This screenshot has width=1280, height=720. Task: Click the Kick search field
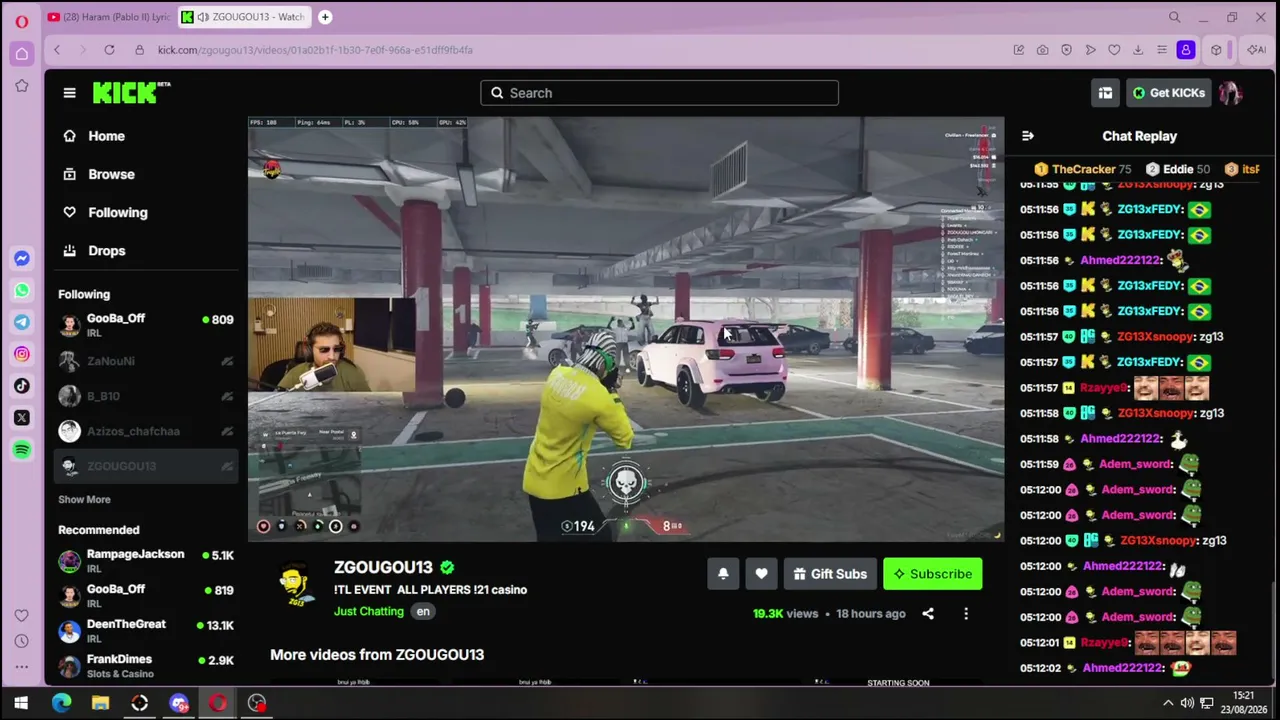(x=659, y=93)
